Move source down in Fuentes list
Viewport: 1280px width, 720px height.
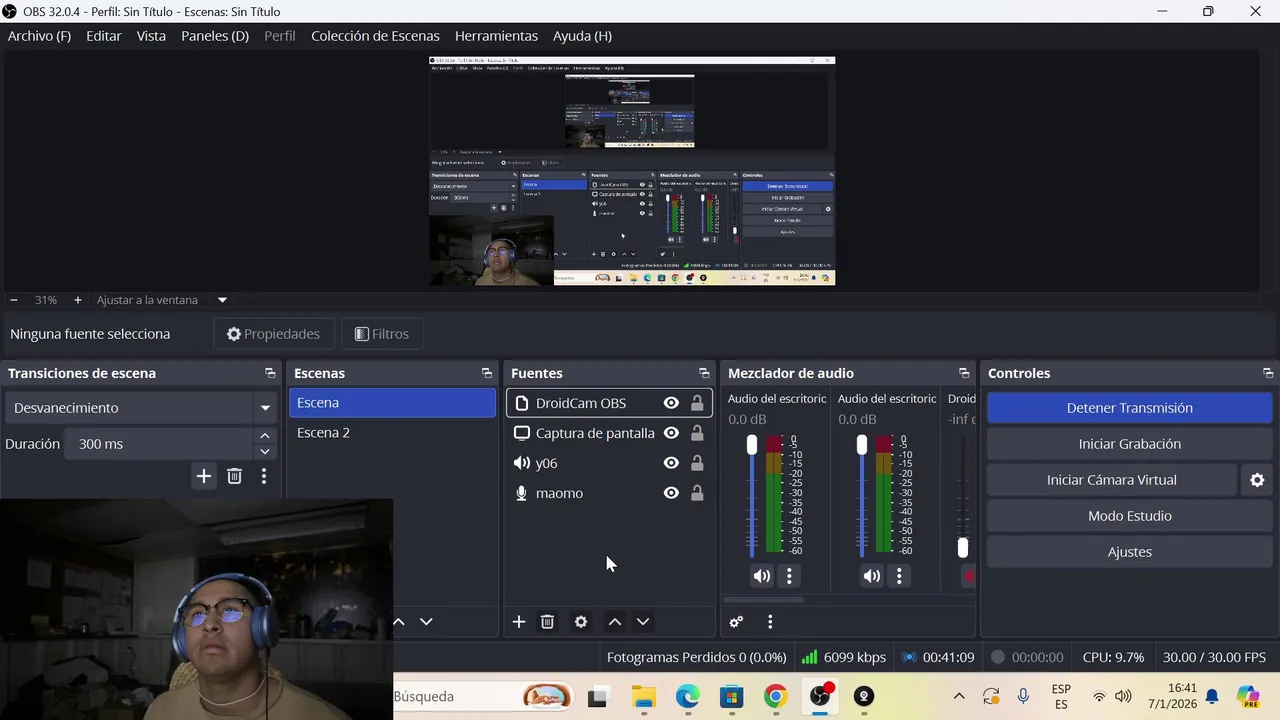click(643, 621)
